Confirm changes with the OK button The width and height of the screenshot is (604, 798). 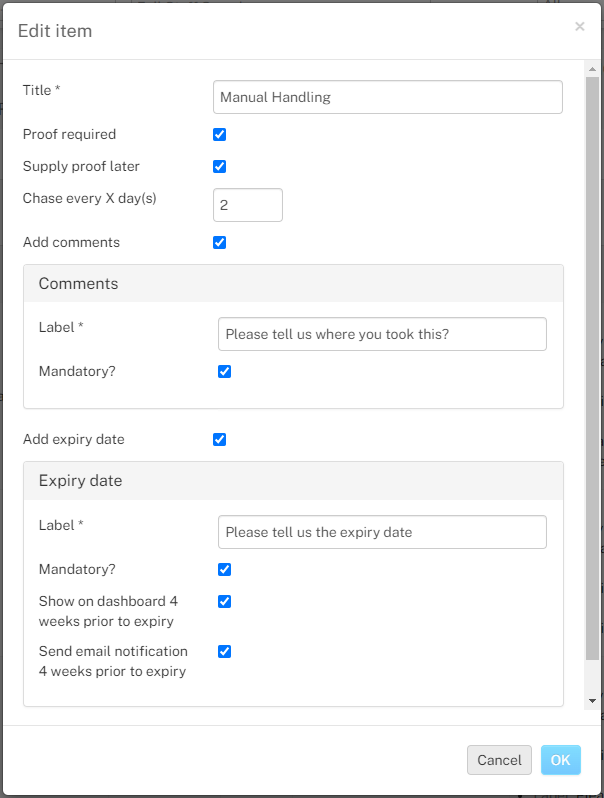(560, 760)
